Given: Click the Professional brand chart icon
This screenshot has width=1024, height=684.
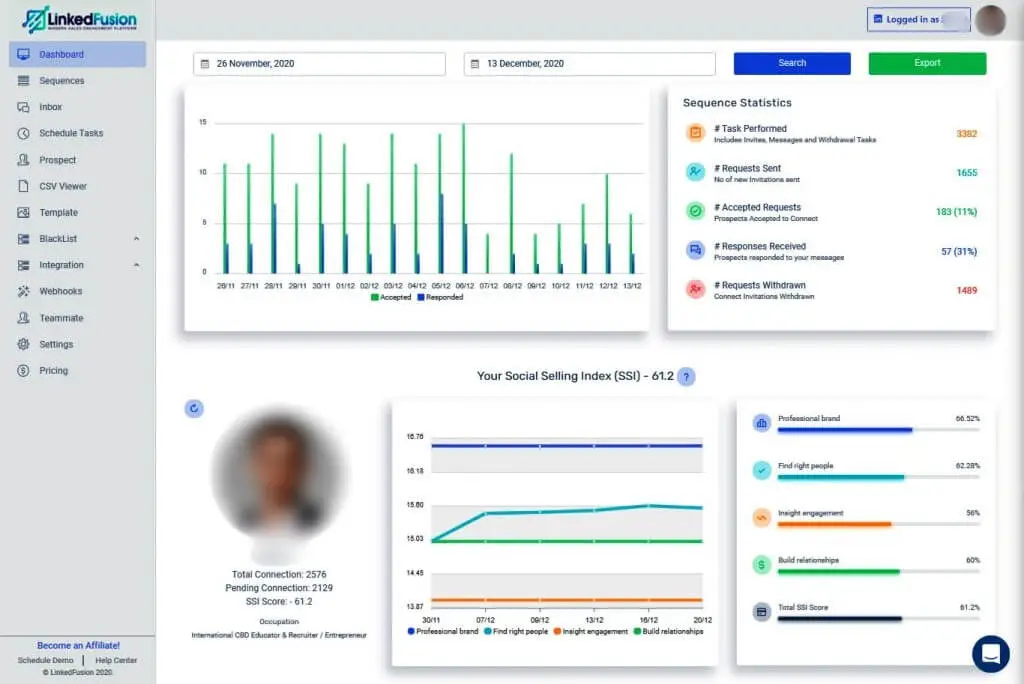Looking at the screenshot, I should tap(761, 423).
